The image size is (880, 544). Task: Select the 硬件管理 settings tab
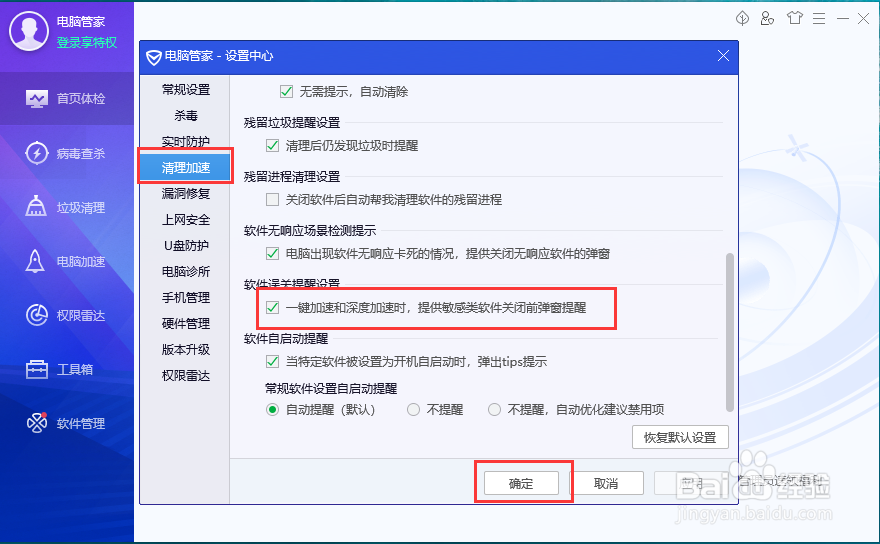tap(186, 323)
